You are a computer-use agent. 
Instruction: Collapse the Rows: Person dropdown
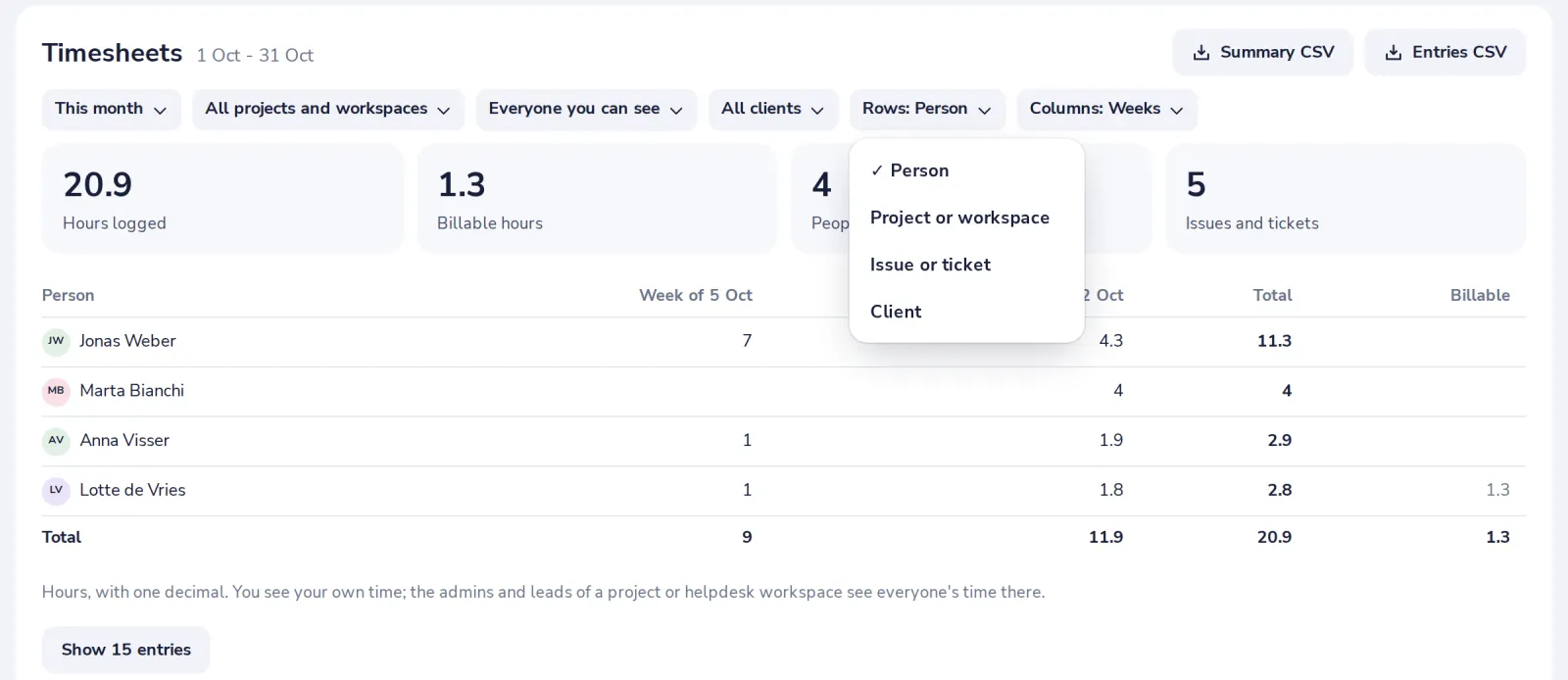pos(927,109)
